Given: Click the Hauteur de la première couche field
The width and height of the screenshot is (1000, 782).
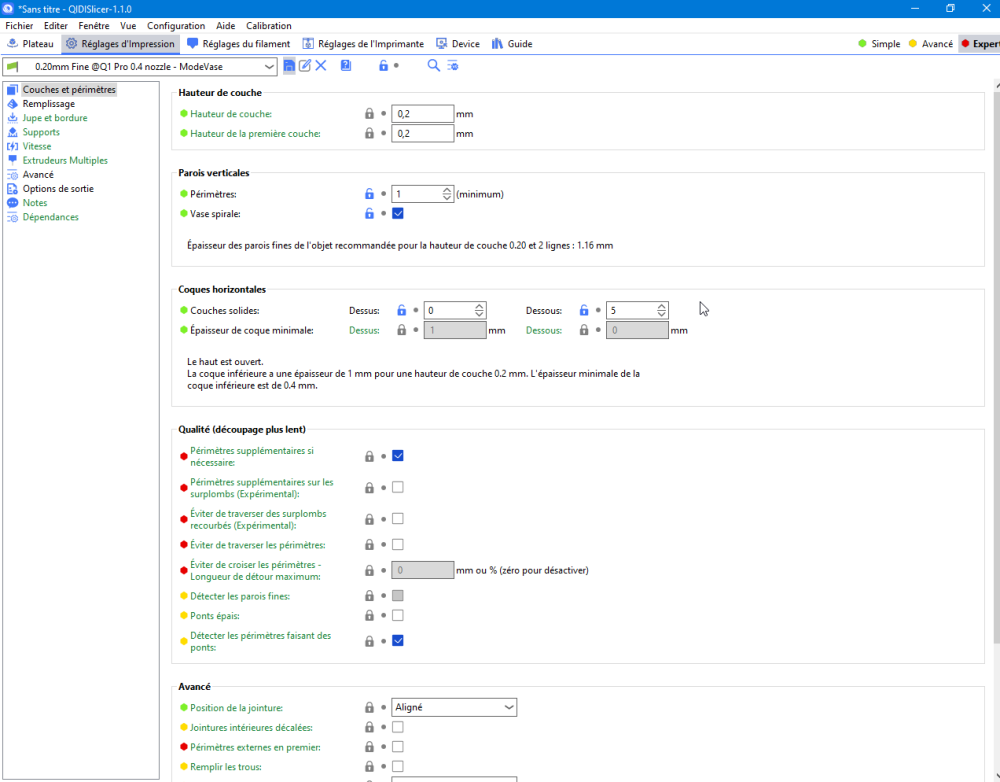Looking at the screenshot, I should point(422,133).
